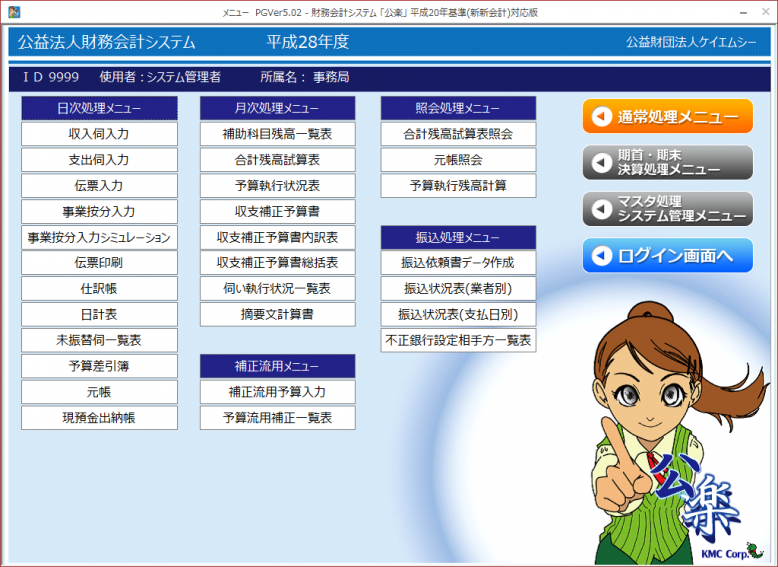
Task: Open 振込依頼書データ作成
Action: 458,263
